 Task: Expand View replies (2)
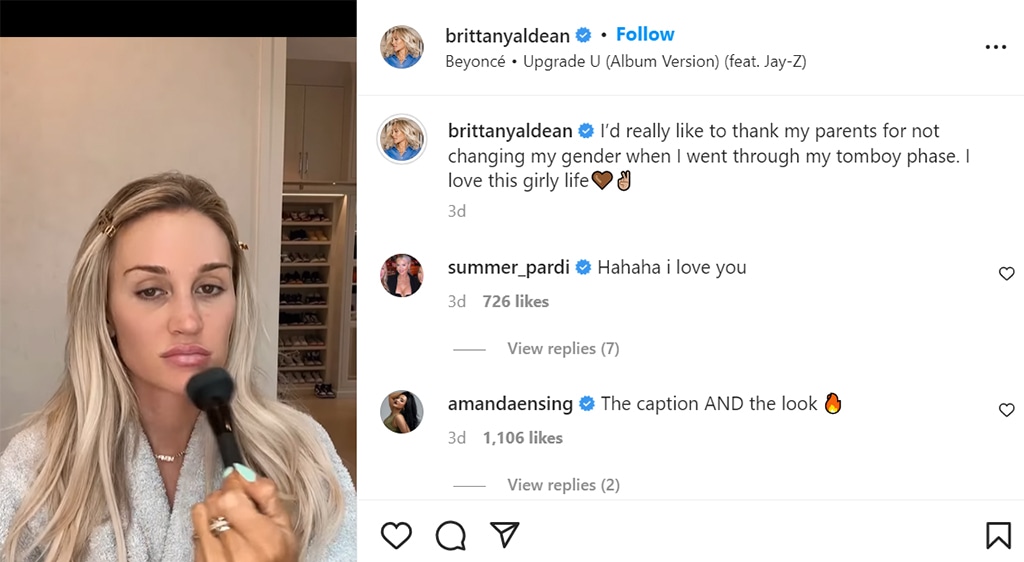coord(563,485)
